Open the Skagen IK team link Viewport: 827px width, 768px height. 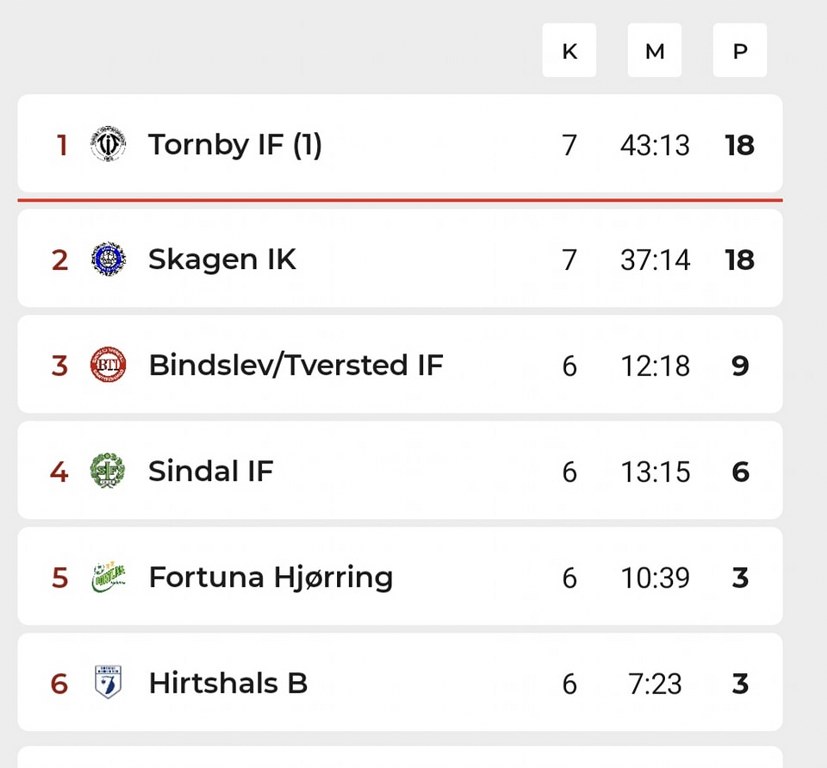coord(222,260)
